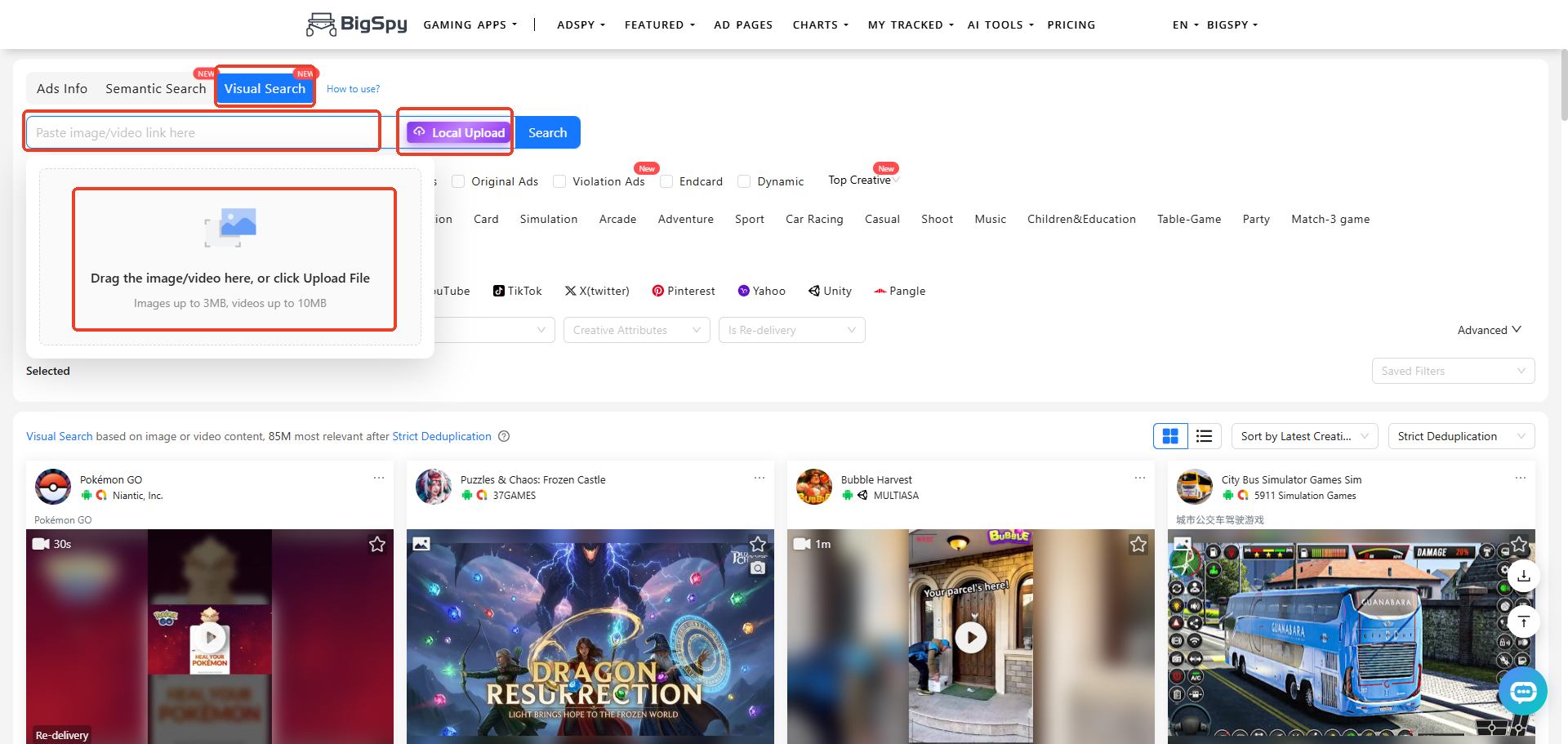Image resolution: width=1568 pixels, height=744 pixels.
Task: Open the Sort by Latest Creation dropdown
Action: (x=1303, y=435)
